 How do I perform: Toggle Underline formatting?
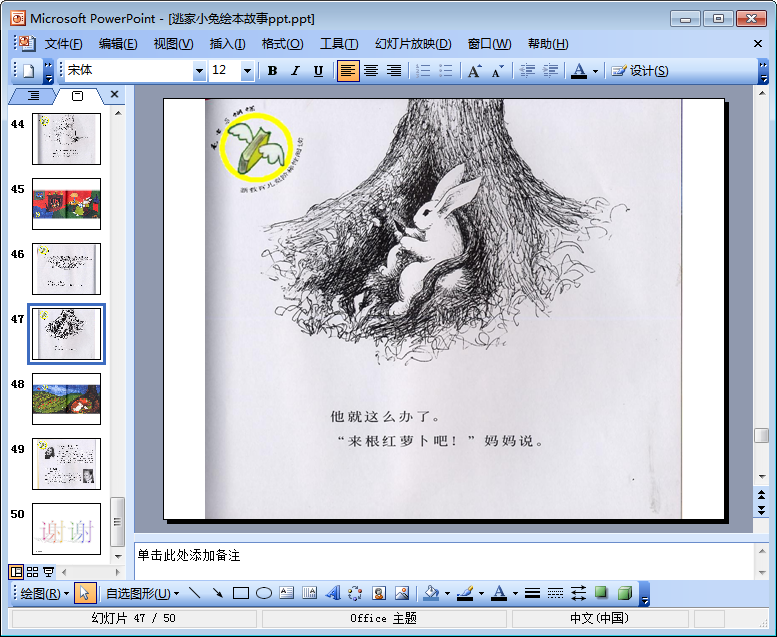[x=318, y=71]
